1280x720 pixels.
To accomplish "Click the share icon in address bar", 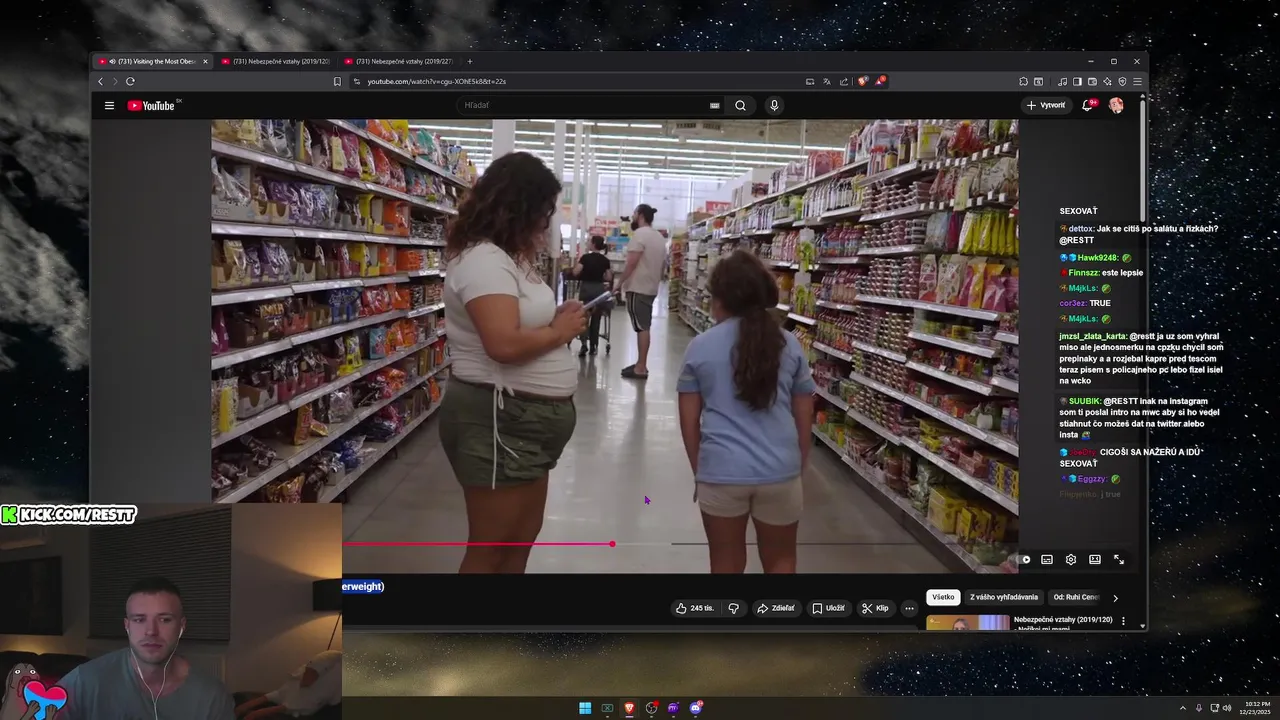I will tap(844, 81).
